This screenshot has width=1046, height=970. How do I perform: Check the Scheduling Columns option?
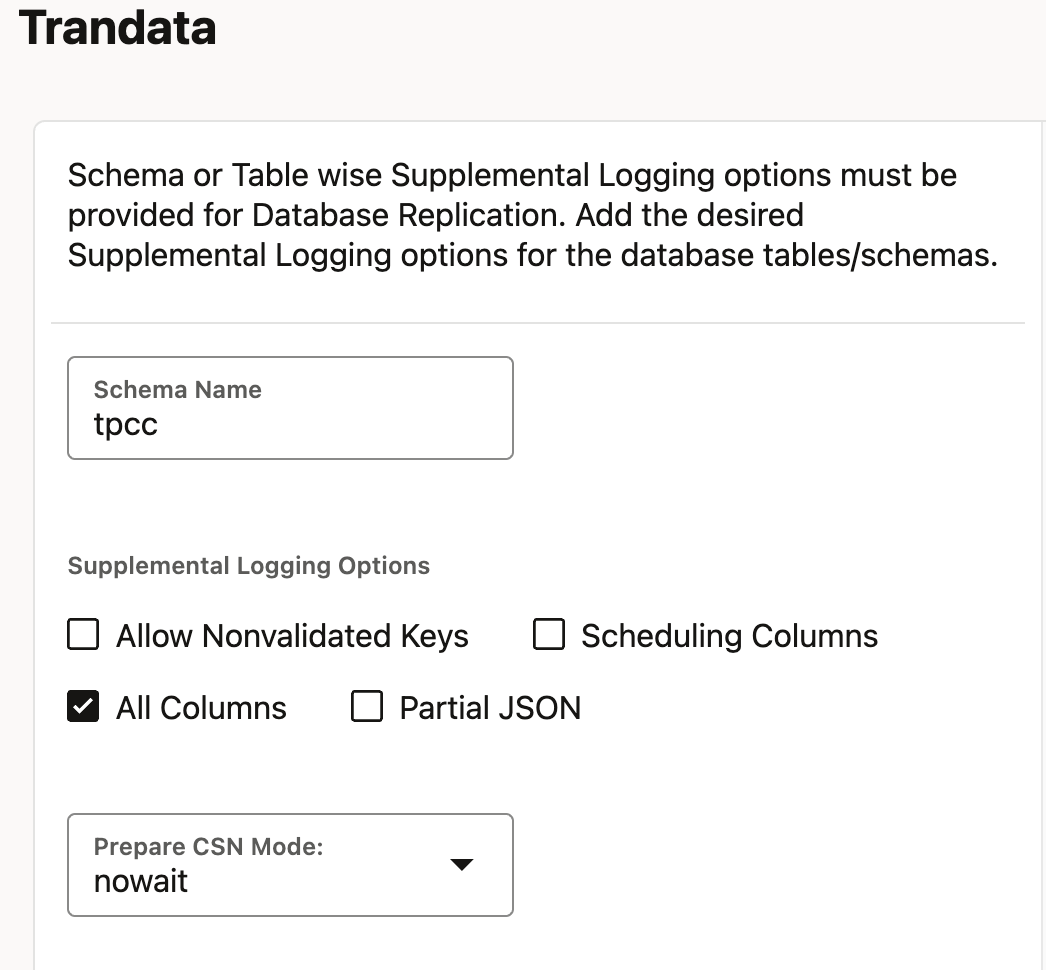click(549, 636)
